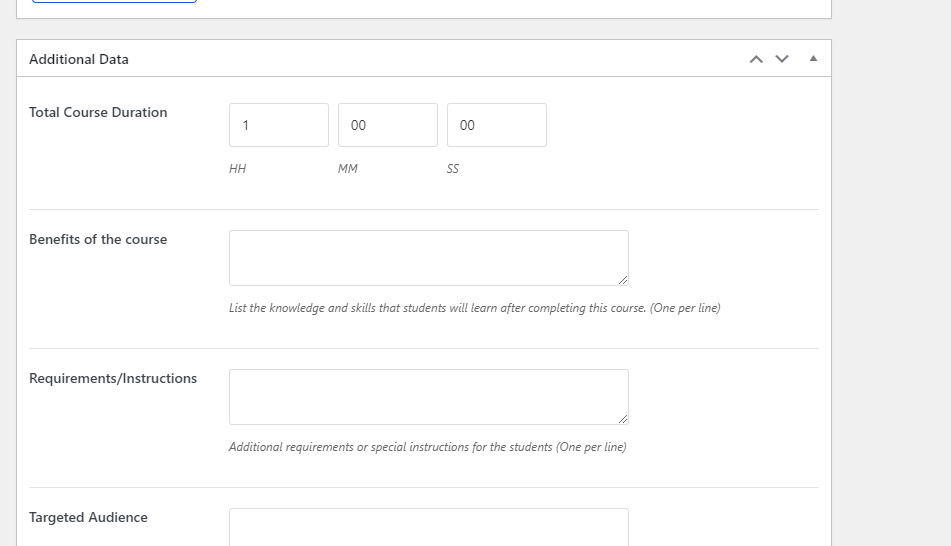Click the Benefits of the course label
This screenshot has width=951, height=546.
[x=98, y=240]
